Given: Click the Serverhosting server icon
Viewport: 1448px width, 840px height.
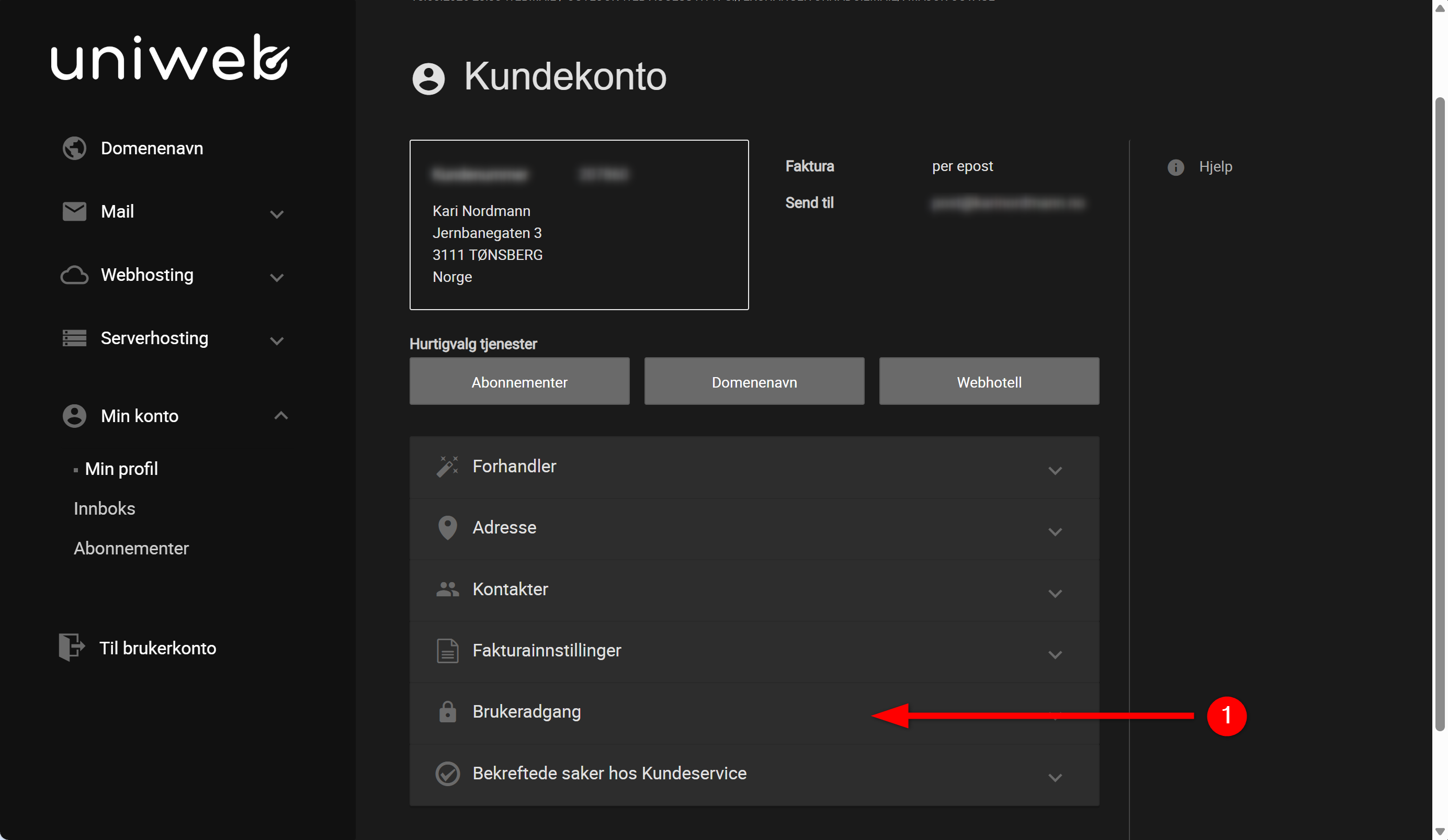Looking at the screenshot, I should [x=74, y=338].
